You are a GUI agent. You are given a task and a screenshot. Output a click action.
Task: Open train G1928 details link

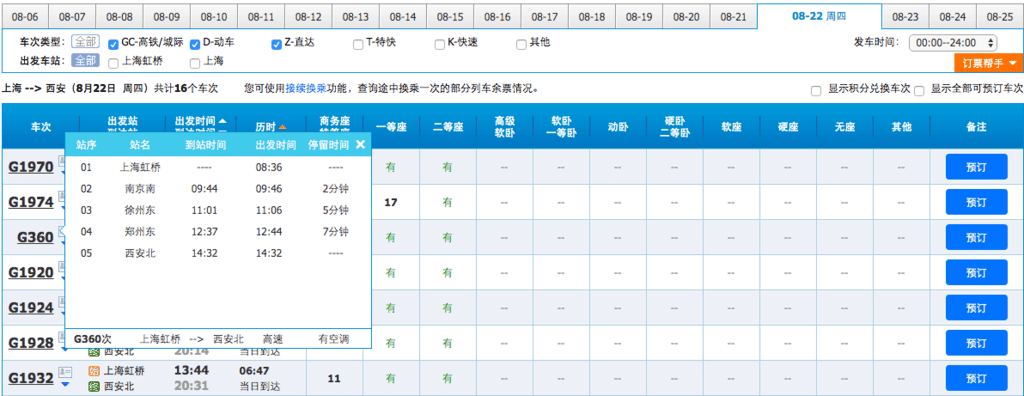click(x=31, y=343)
